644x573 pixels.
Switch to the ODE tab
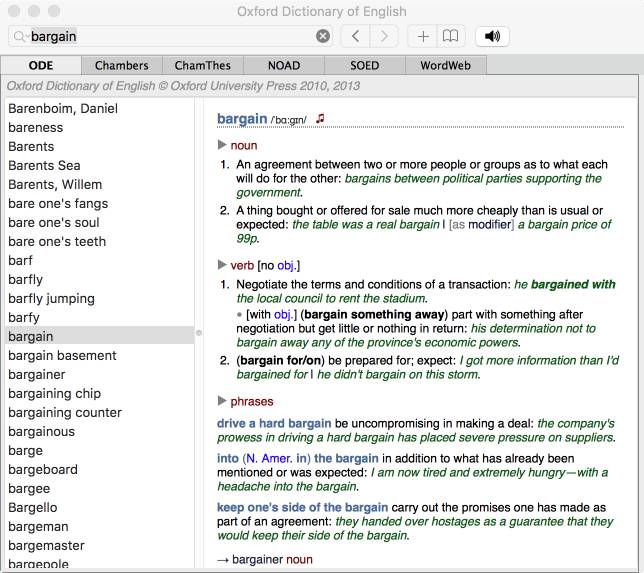click(41, 65)
